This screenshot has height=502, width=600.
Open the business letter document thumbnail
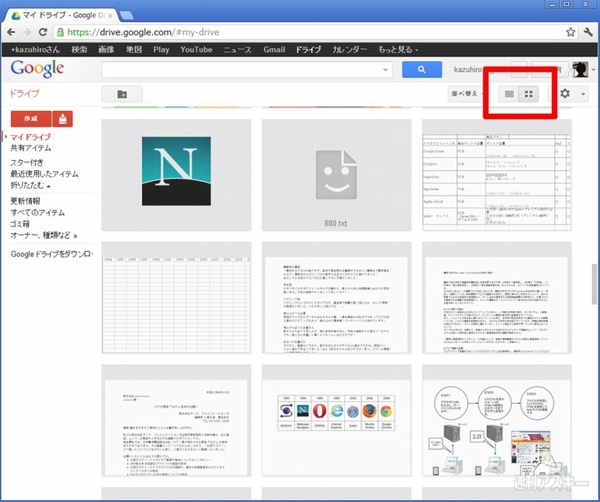176,420
